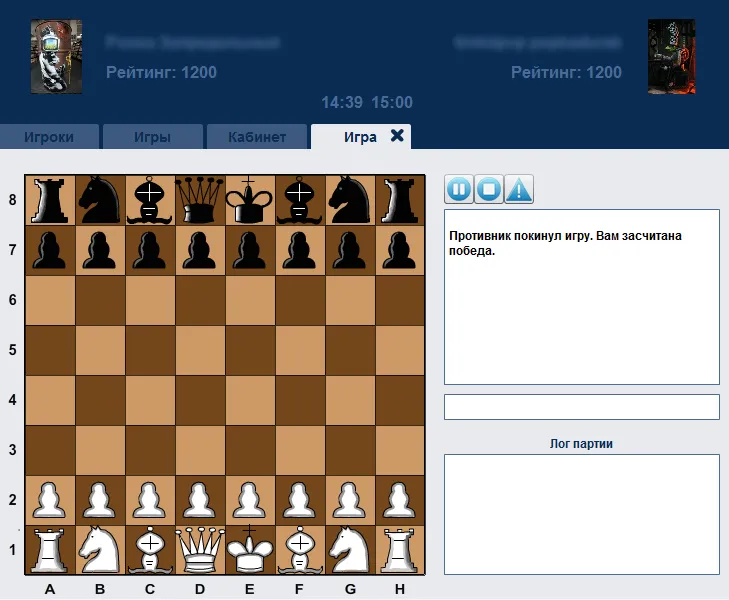Select the white pawn on D2
The height and width of the screenshot is (600, 729).
[200, 500]
